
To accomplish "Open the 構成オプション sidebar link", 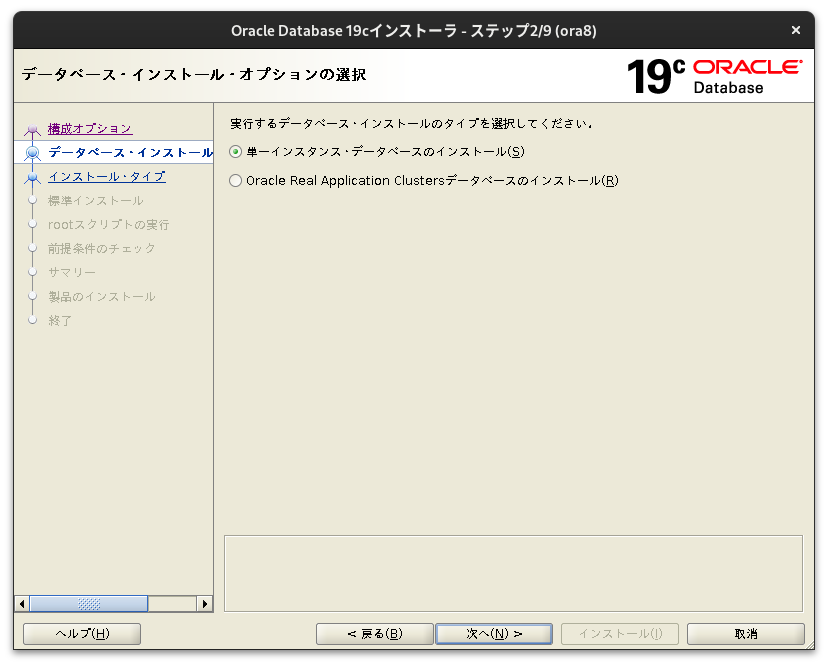I will tap(88, 128).
